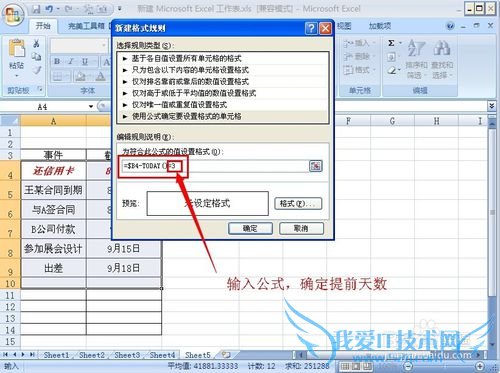Click the dialog's help question mark button
Viewport: 500px width, 373px height.
[x=311, y=28]
